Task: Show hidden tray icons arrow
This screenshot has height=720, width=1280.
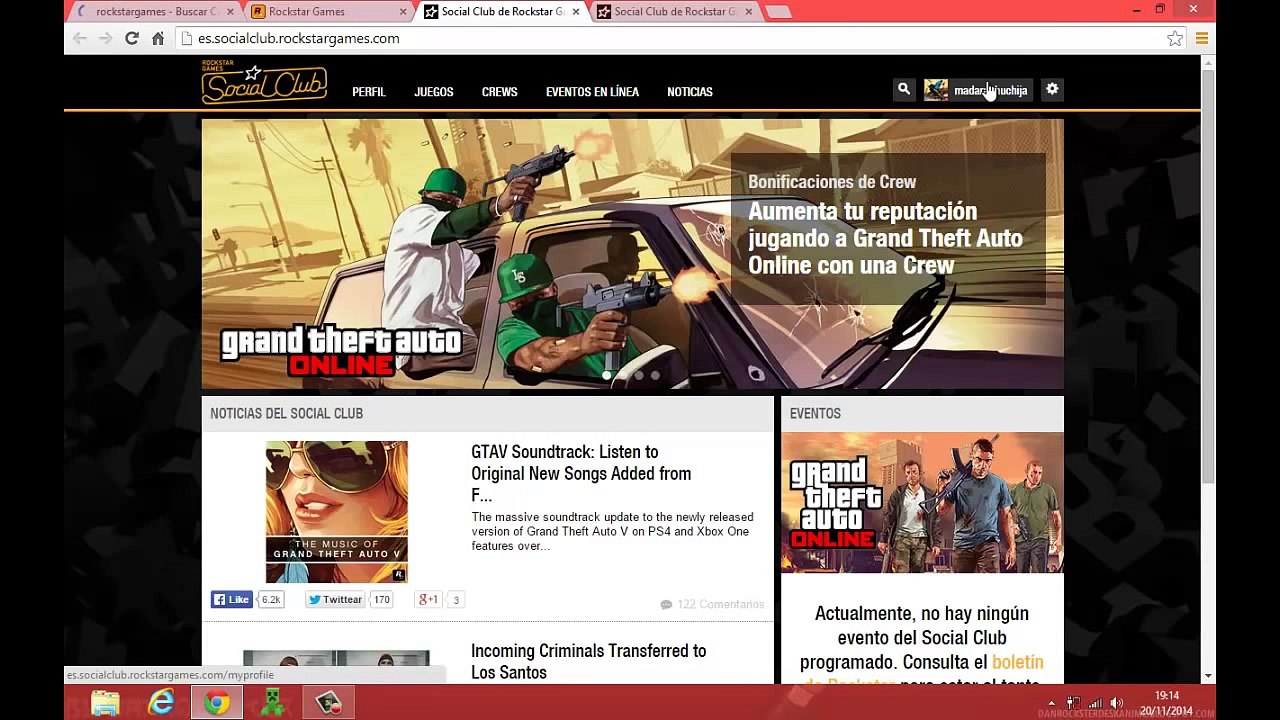Action: 1051,703
